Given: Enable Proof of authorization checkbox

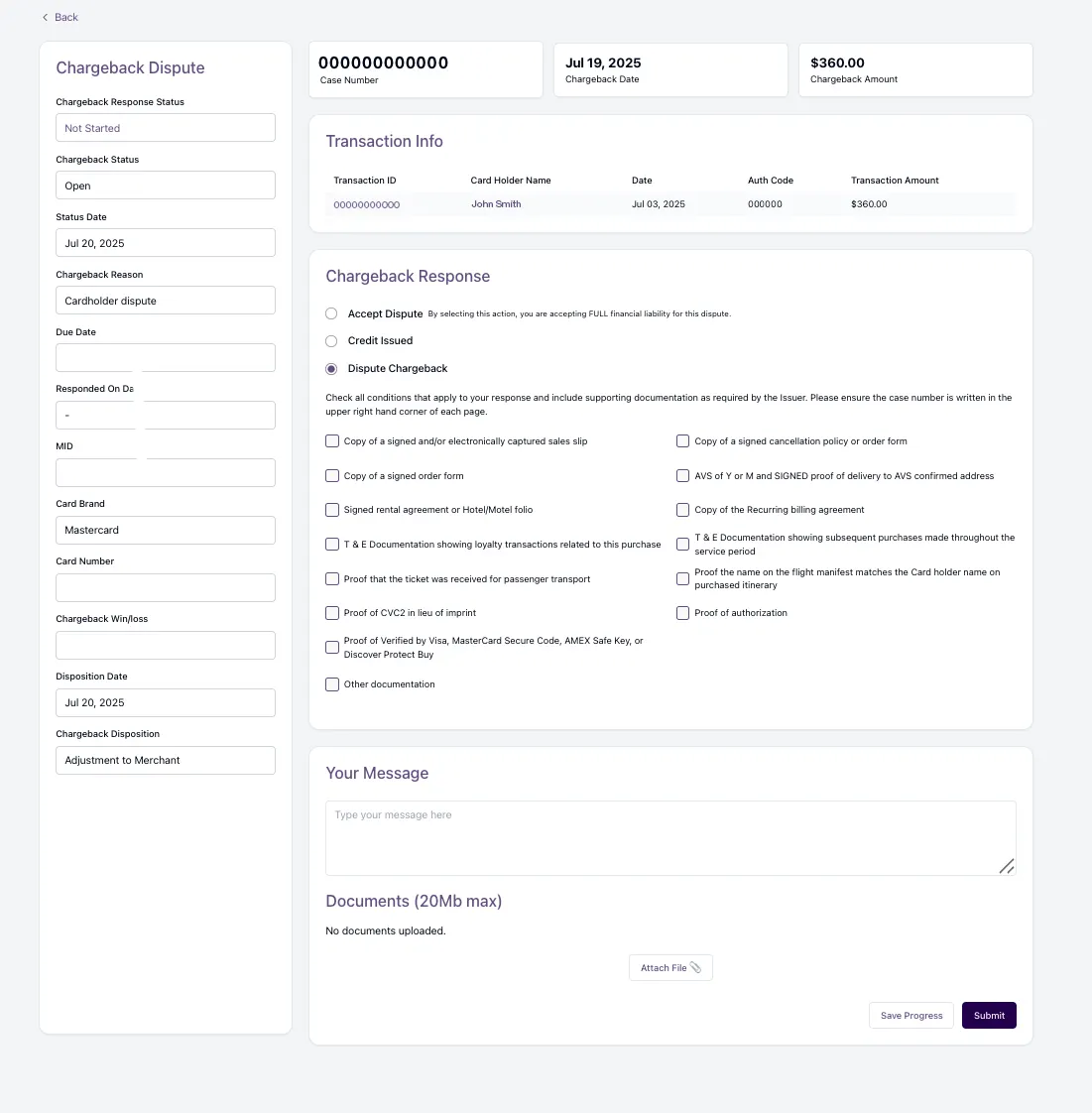Looking at the screenshot, I should coord(682,613).
